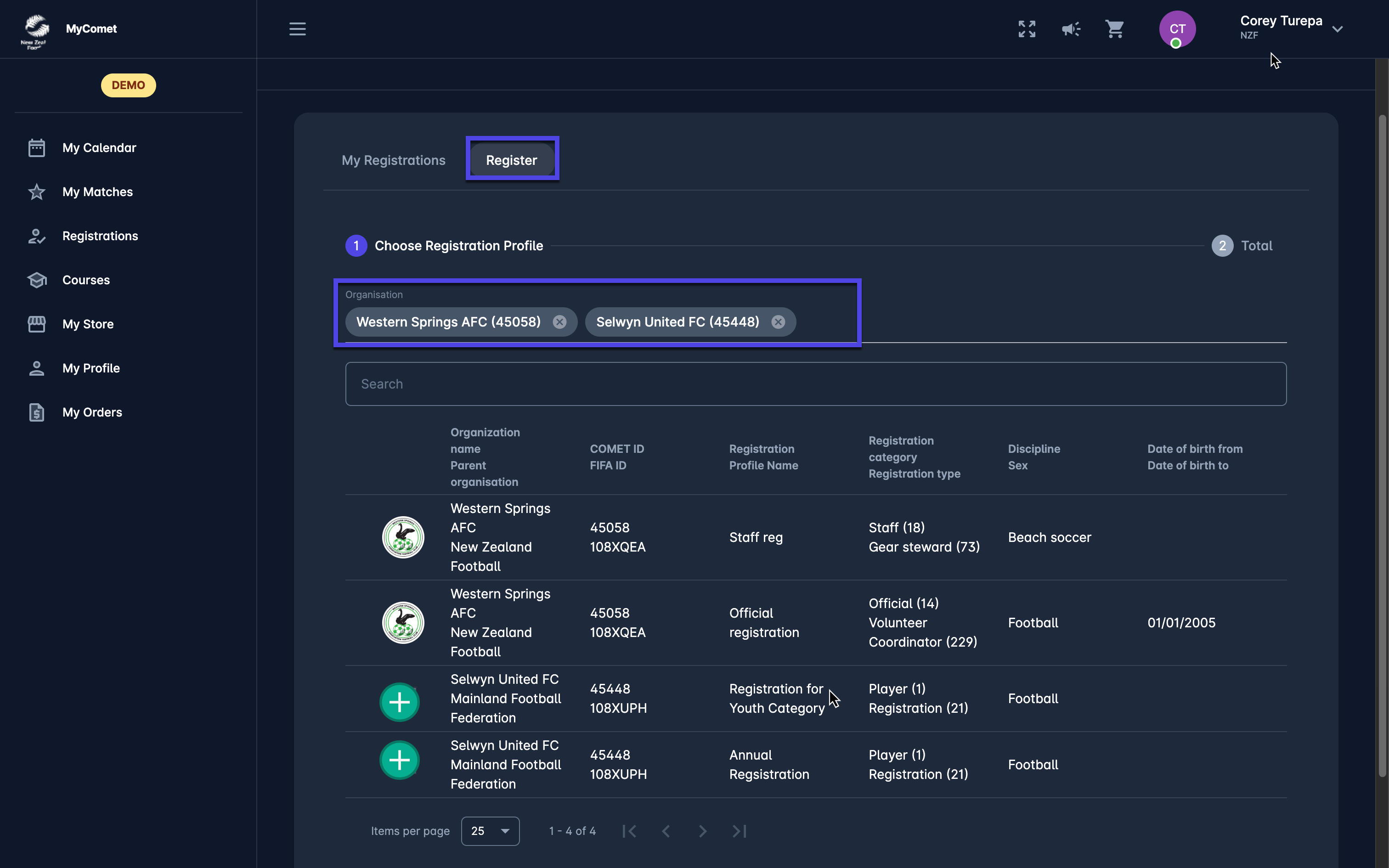This screenshot has height=868, width=1389.
Task: Click Western Springs AFC logo in Staff reg row
Action: (x=403, y=537)
